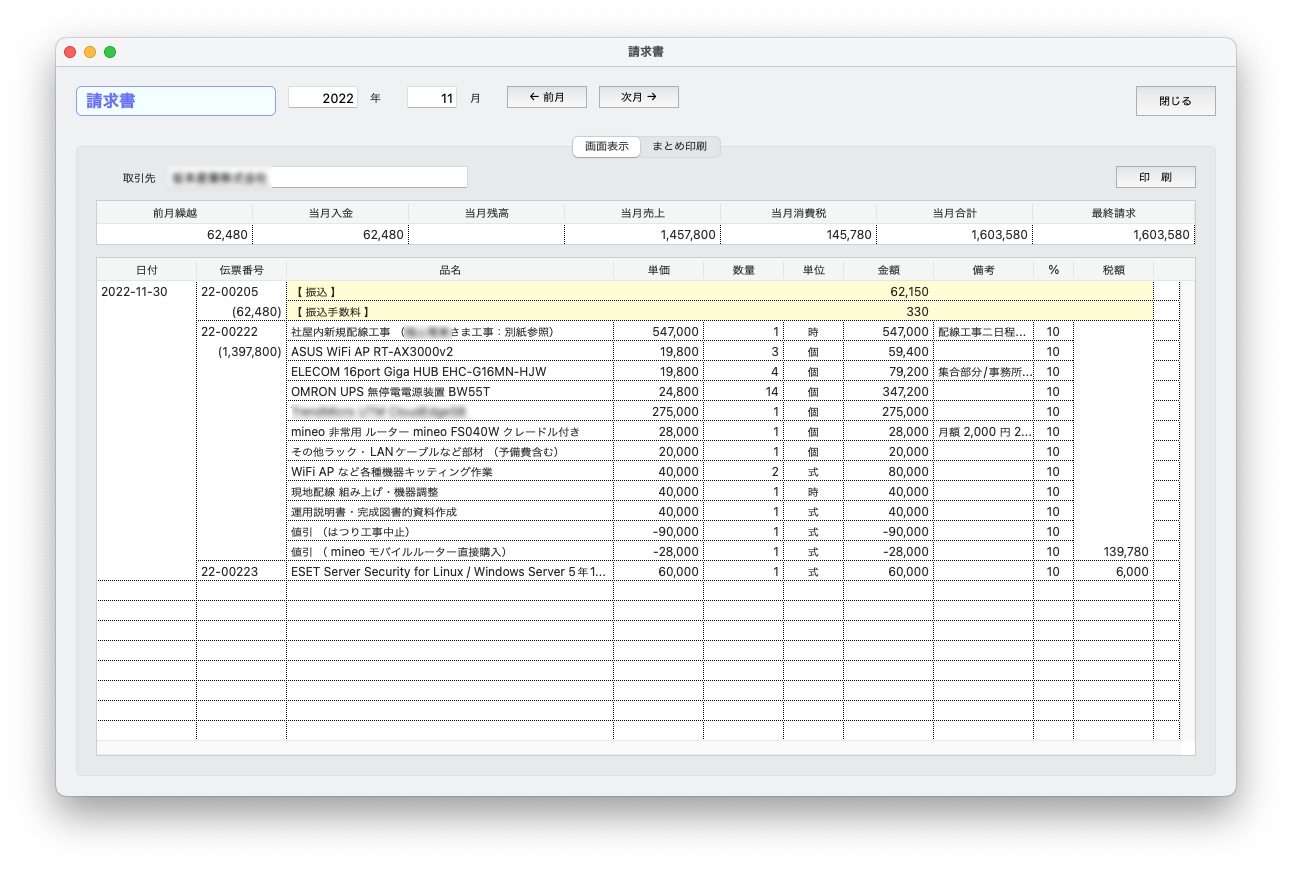Click the 次月 → (next month) button
The width and height of the screenshot is (1292, 870).
(638, 96)
